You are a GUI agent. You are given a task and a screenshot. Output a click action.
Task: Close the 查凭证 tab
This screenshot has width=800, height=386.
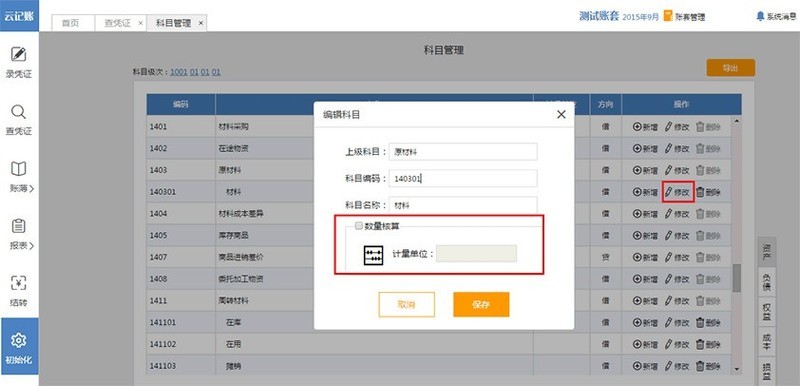pos(140,23)
